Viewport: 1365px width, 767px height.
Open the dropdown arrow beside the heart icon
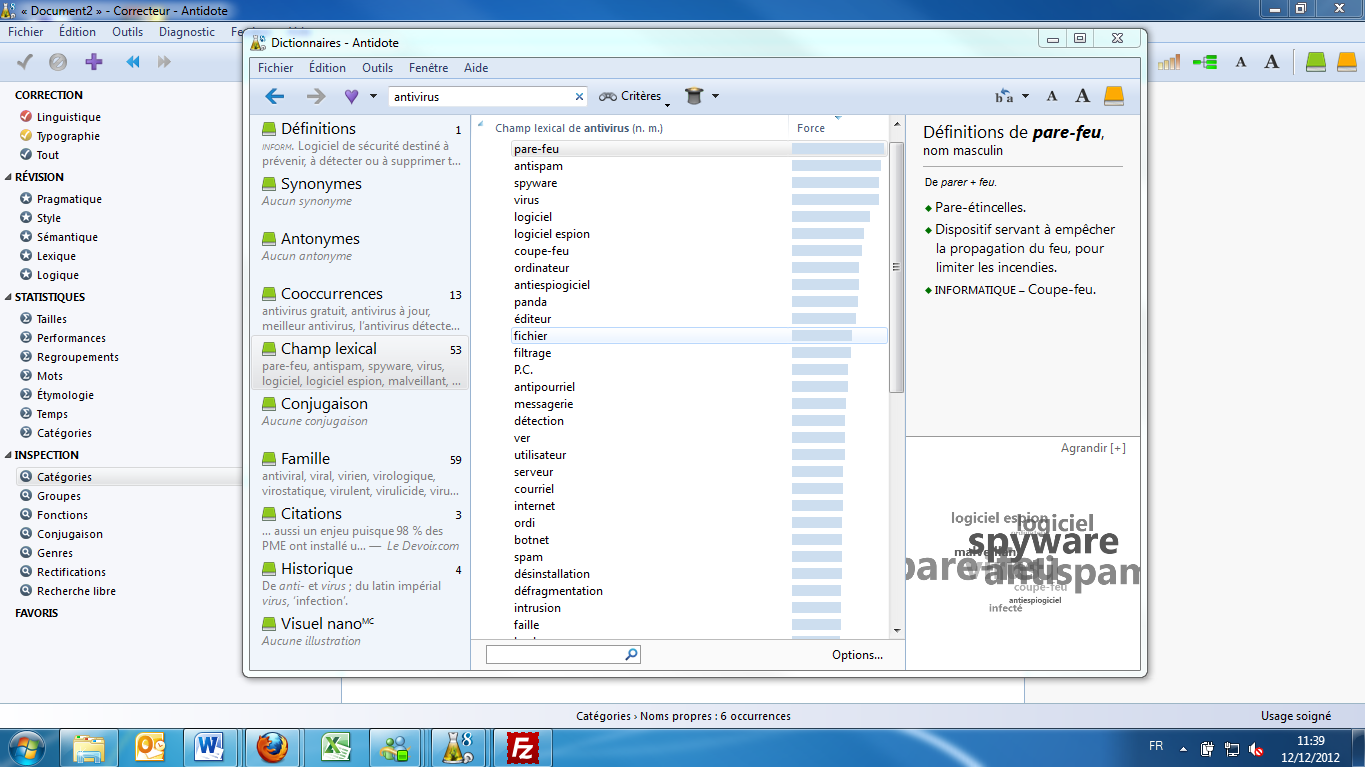[373, 96]
